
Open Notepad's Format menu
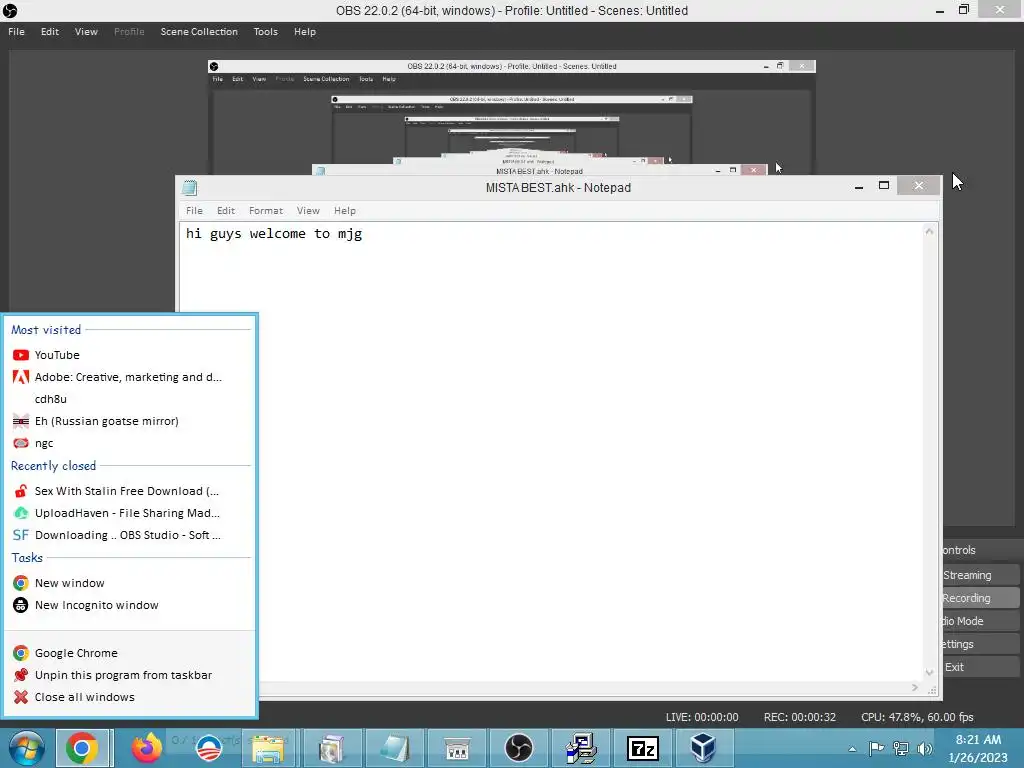tap(266, 210)
